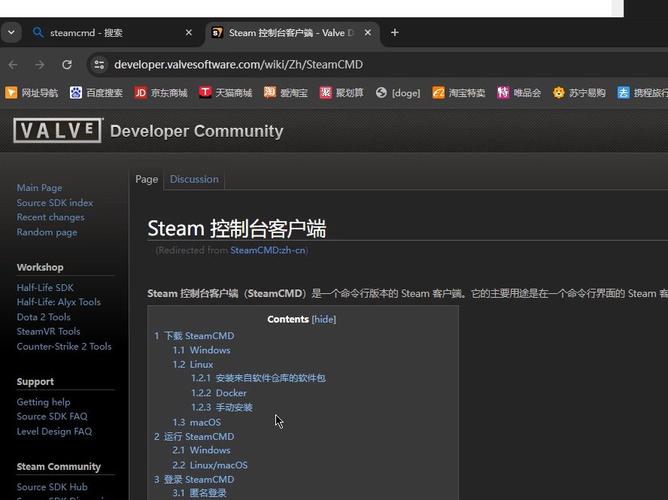Click the Developer Community header title
668x500 pixels.
pyautogui.click(x=196, y=131)
